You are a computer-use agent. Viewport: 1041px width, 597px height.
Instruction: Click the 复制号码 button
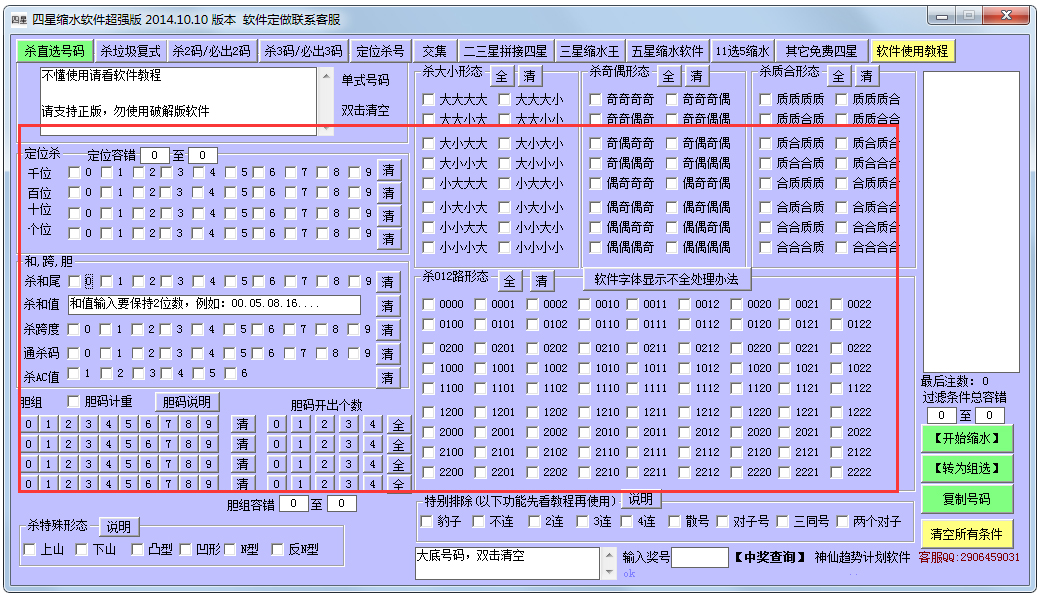[966, 498]
